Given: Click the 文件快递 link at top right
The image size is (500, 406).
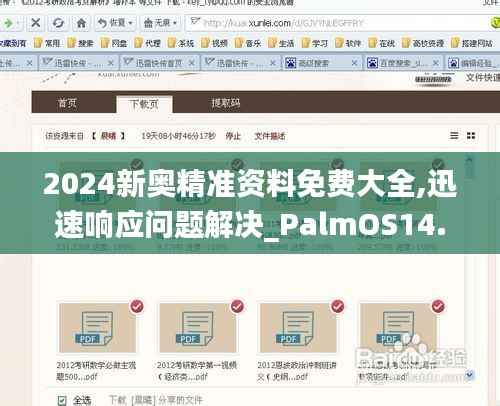Looking at the screenshot, I should (x=483, y=78).
